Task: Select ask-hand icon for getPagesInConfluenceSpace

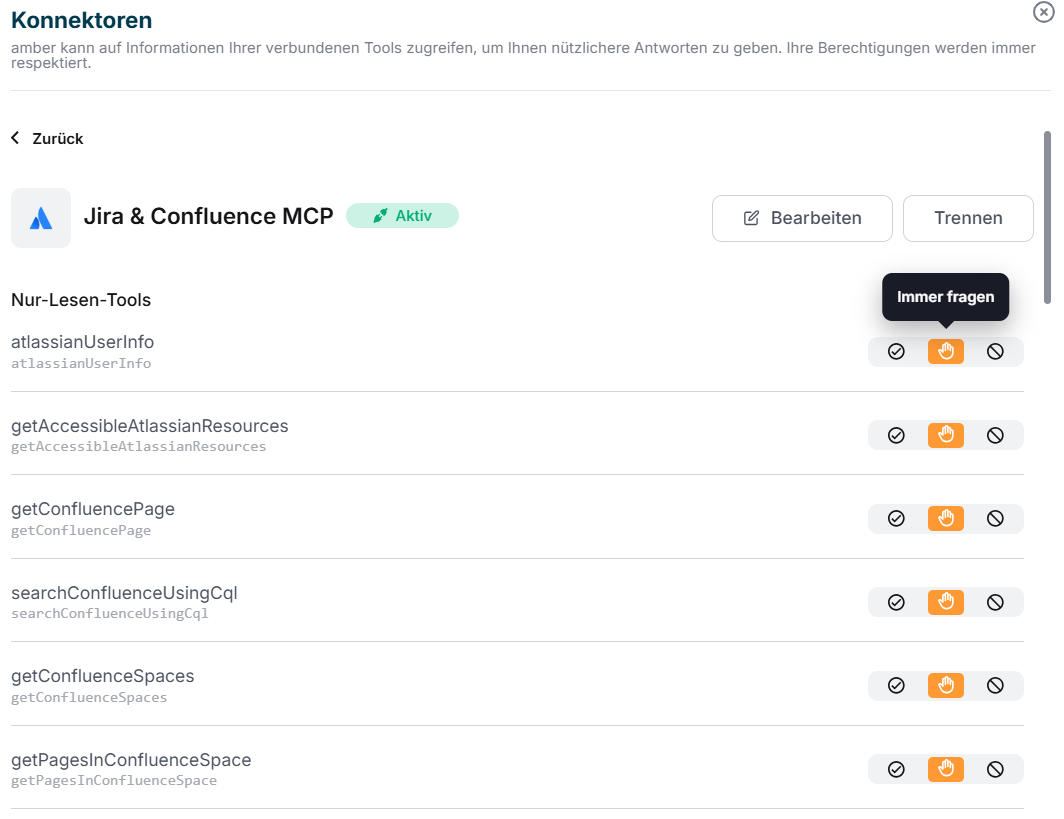Action: click(945, 769)
